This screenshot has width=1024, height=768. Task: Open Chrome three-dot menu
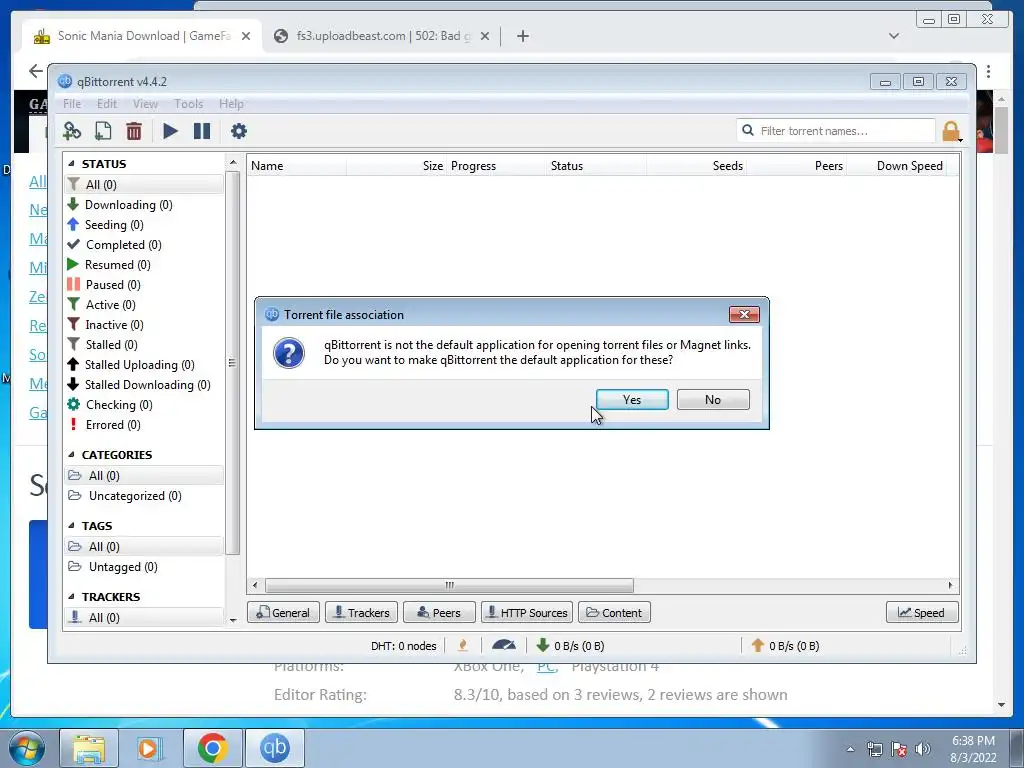(988, 71)
